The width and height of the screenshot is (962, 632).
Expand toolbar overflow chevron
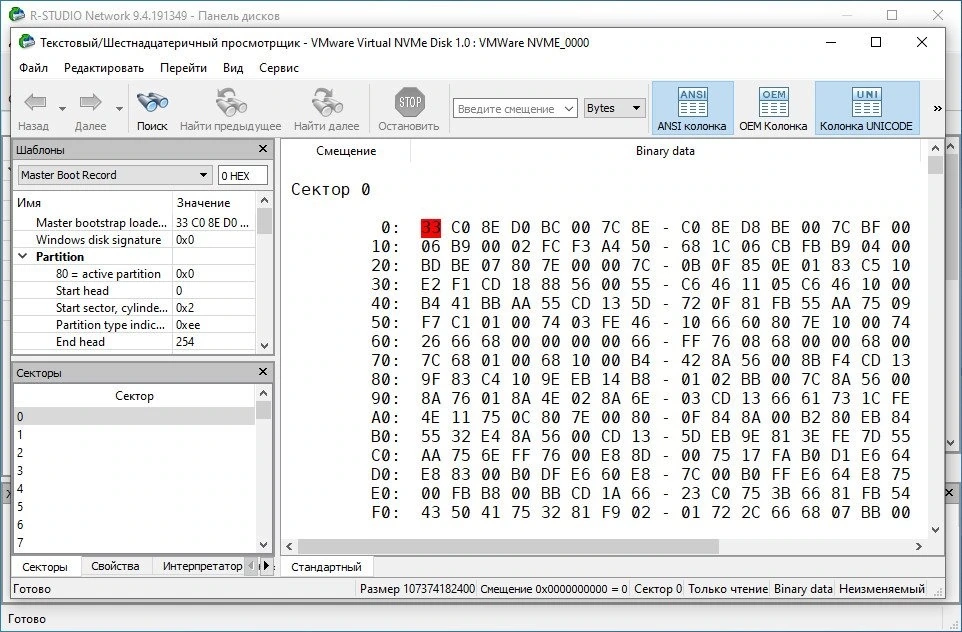pos(937,109)
